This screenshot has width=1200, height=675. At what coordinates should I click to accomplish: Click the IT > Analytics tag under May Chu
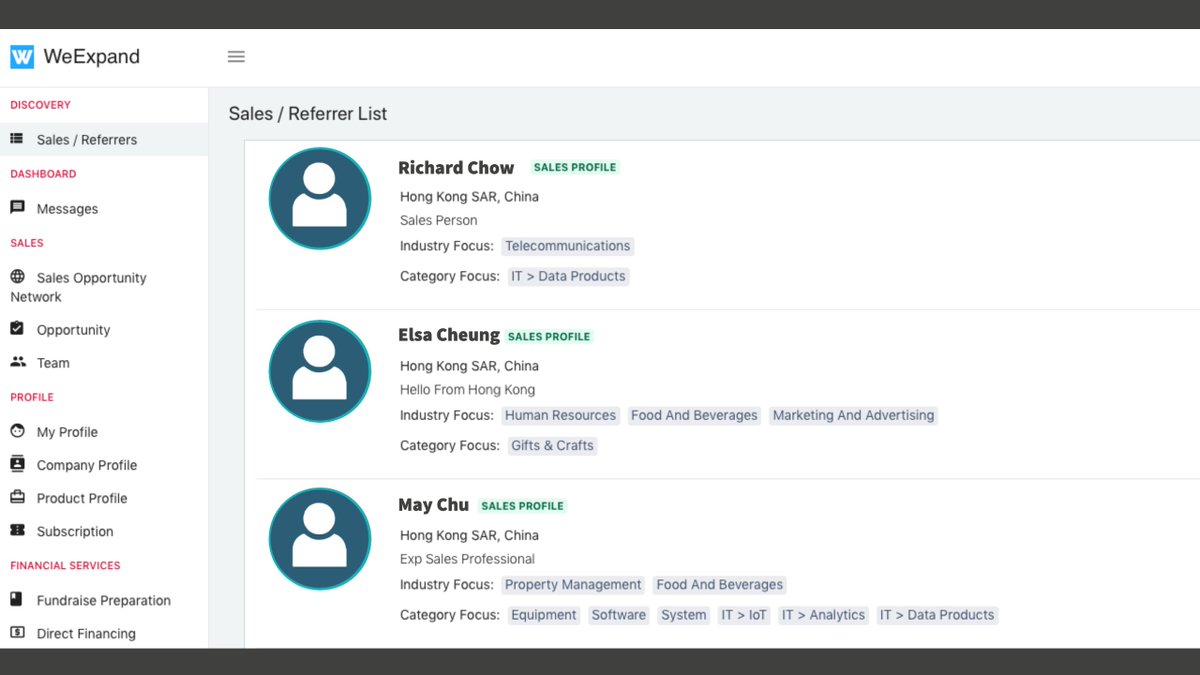click(823, 615)
